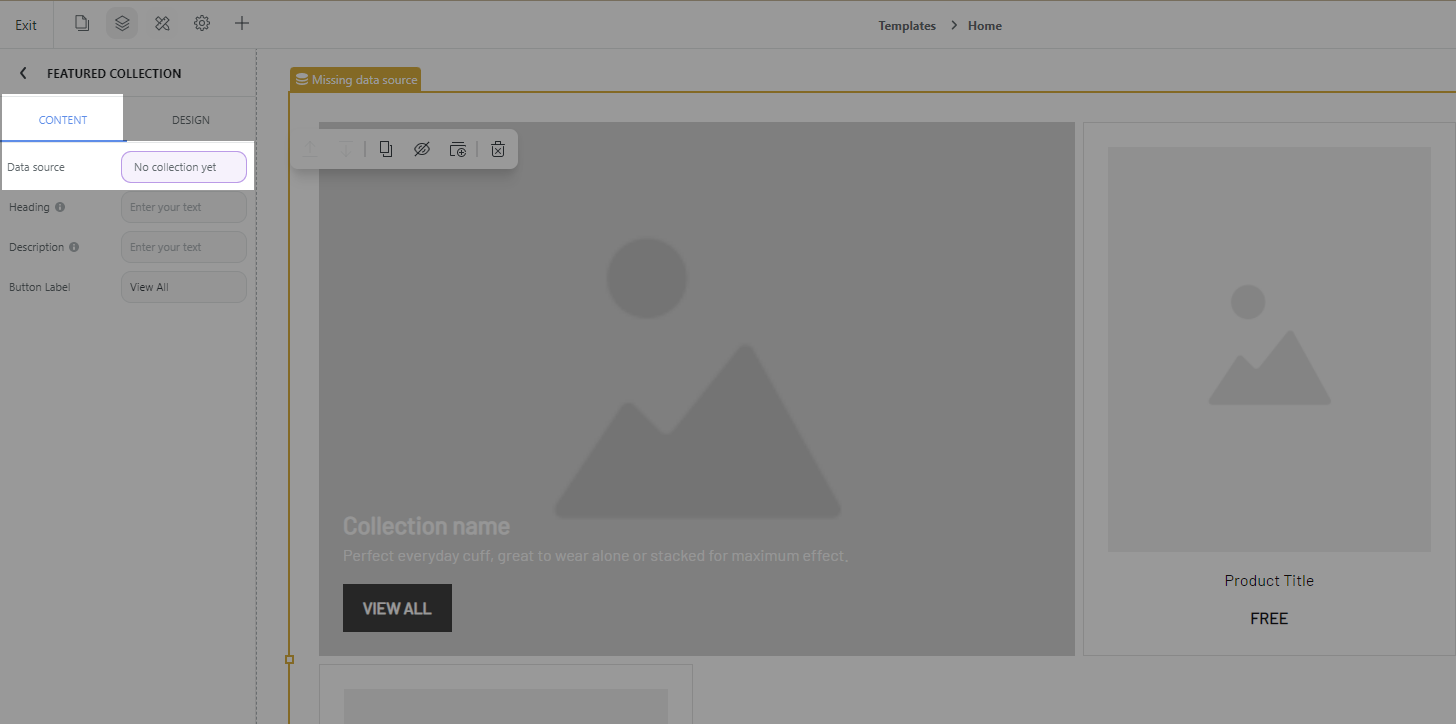Click the Exit button

[x=26, y=25]
